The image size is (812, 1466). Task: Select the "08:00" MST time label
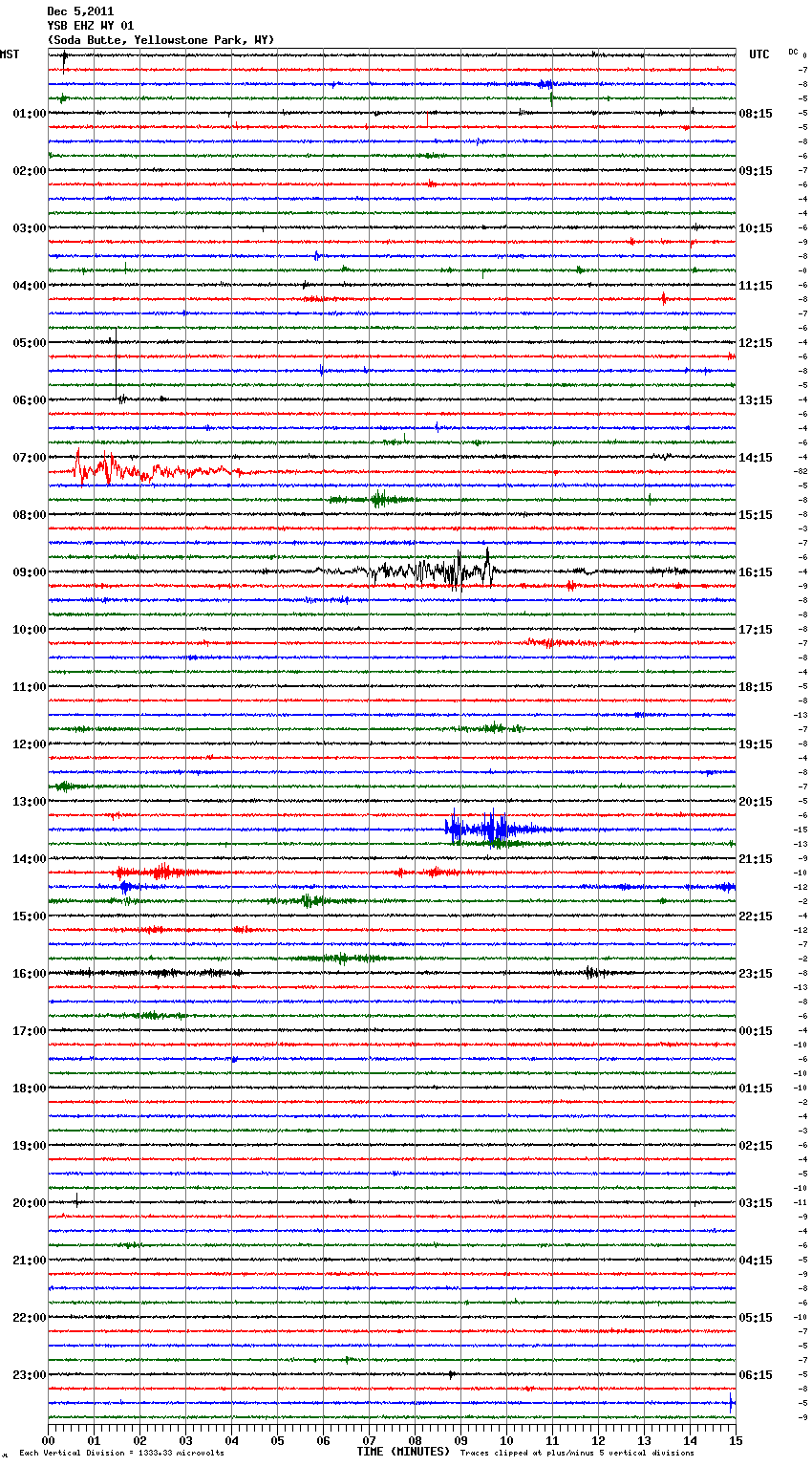(x=30, y=515)
